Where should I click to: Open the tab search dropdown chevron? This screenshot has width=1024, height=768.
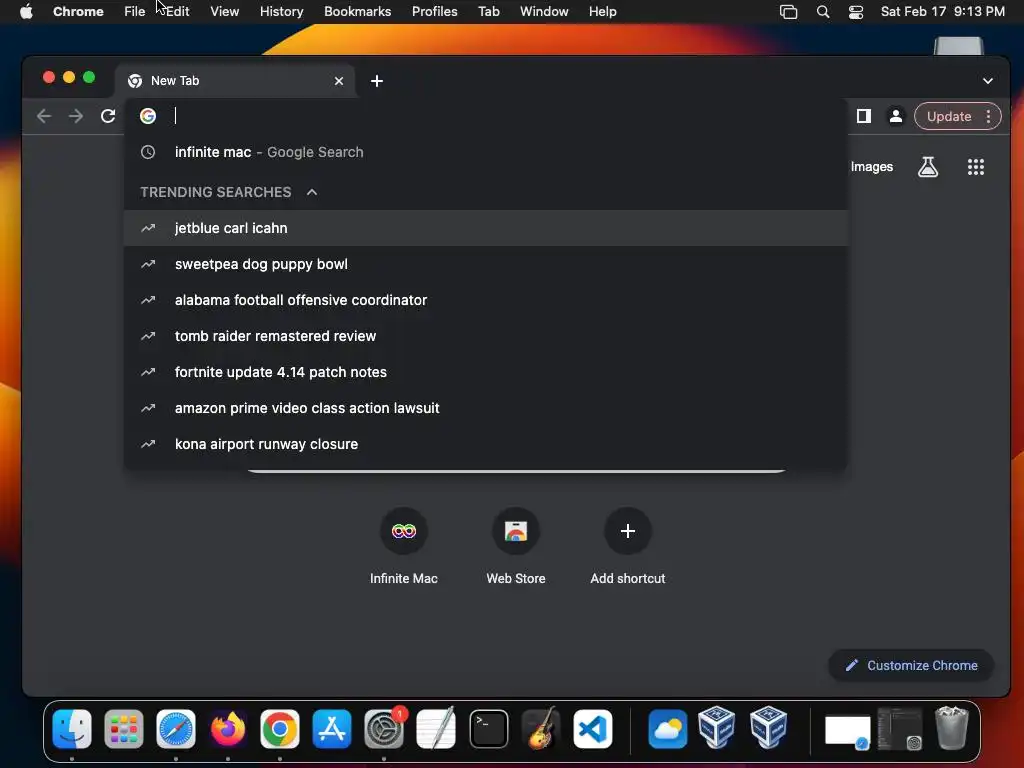tap(987, 81)
